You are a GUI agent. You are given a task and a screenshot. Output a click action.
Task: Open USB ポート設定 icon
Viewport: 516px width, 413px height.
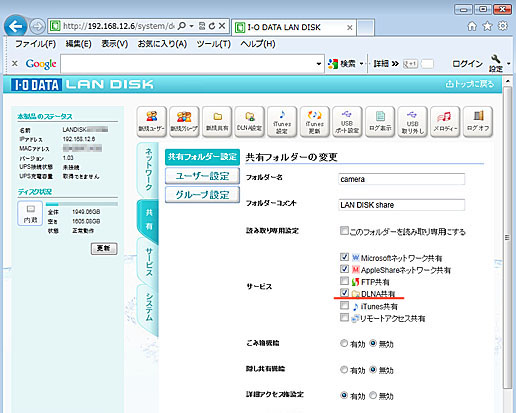pos(347,122)
